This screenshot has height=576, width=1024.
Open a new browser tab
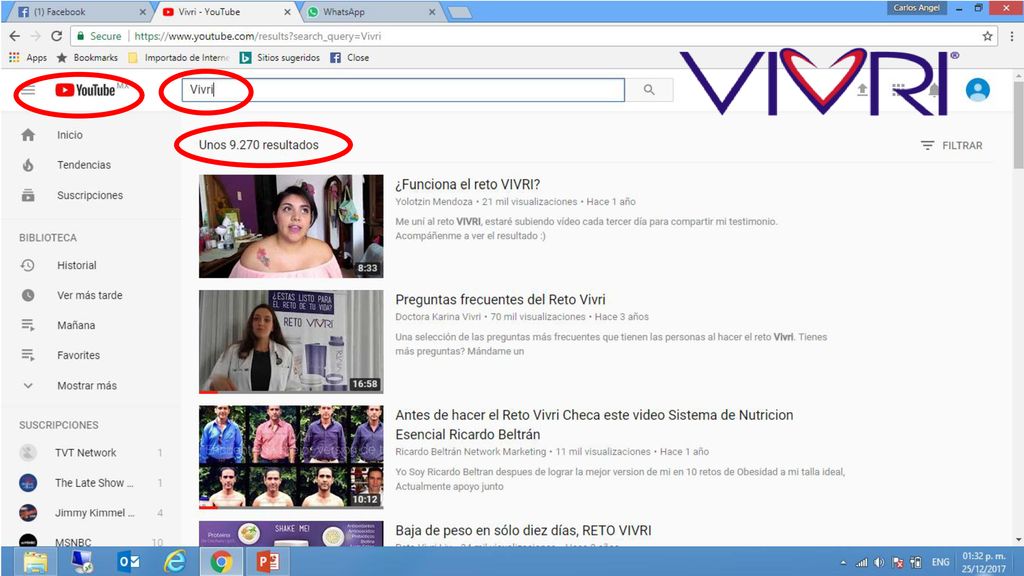(460, 12)
